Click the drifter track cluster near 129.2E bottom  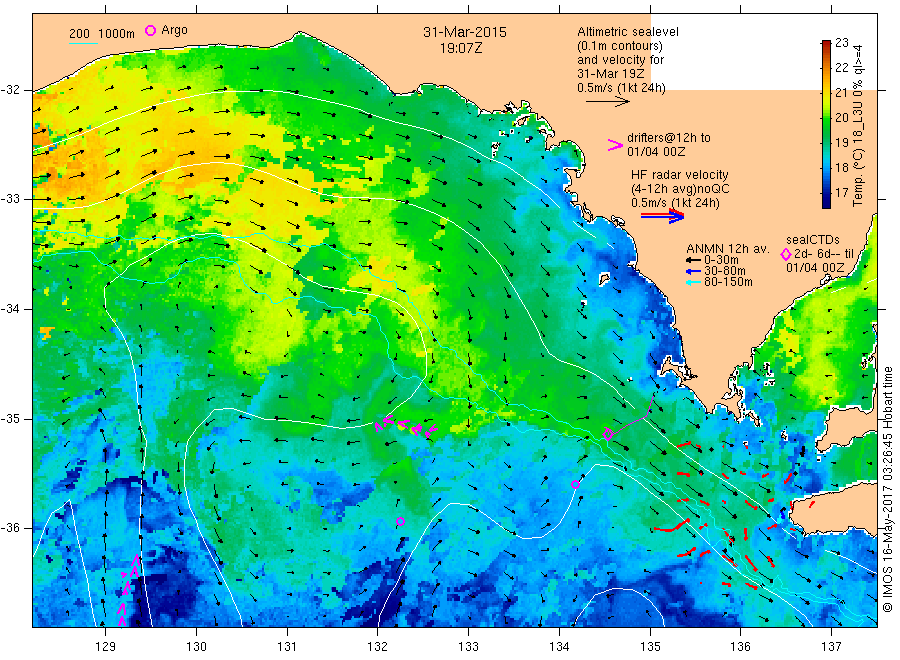click(x=129, y=589)
